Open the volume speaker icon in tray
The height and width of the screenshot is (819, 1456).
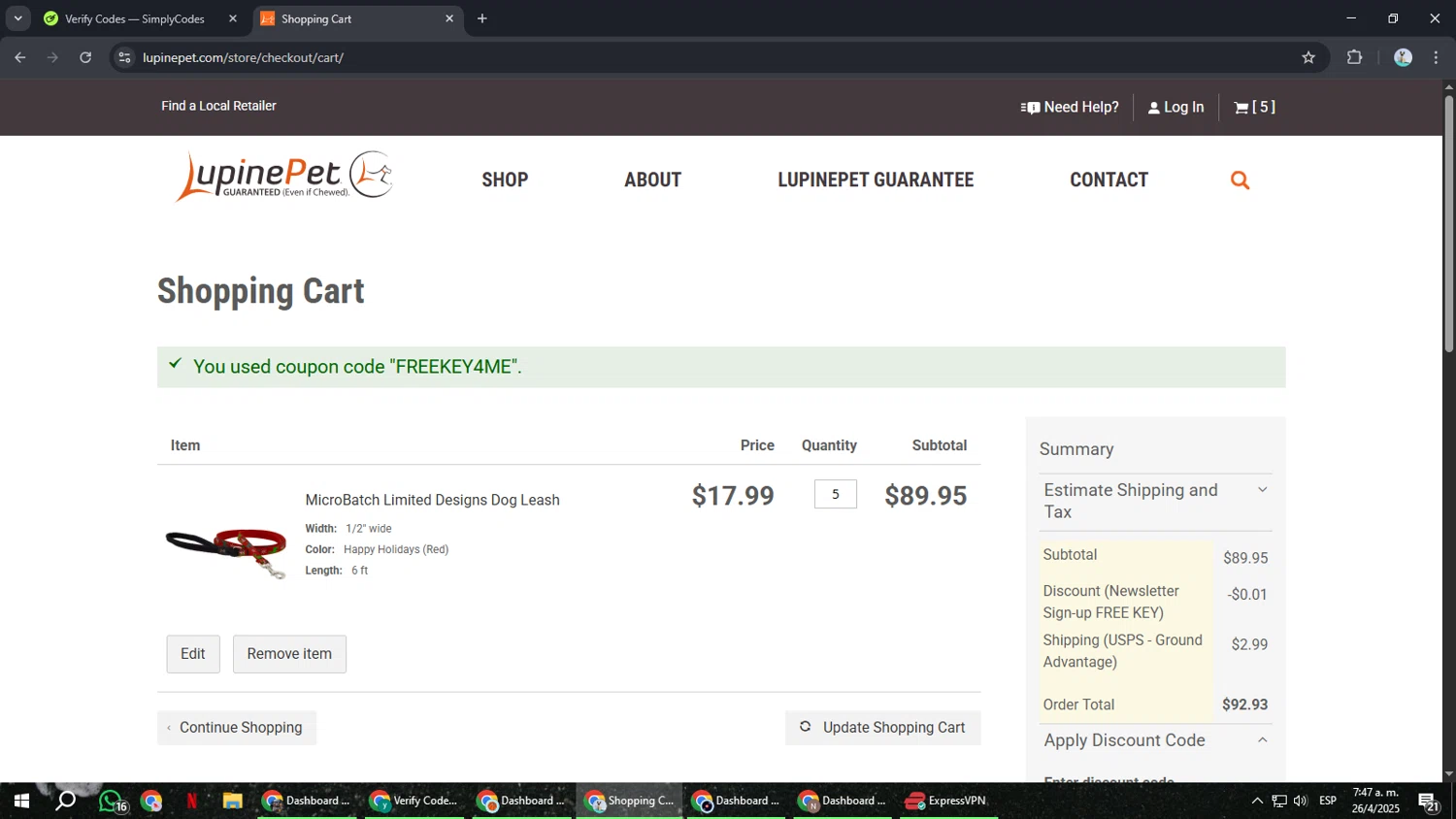pos(1301,801)
